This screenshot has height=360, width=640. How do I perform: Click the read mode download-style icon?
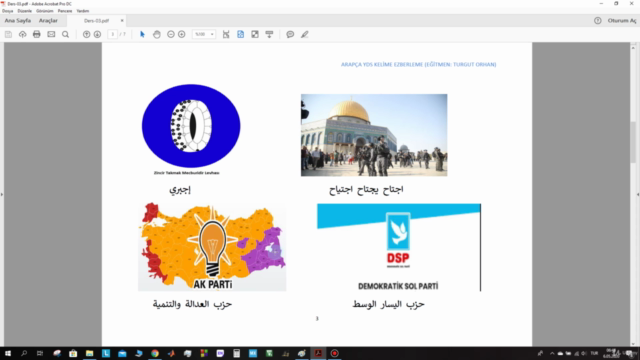(x=269, y=34)
